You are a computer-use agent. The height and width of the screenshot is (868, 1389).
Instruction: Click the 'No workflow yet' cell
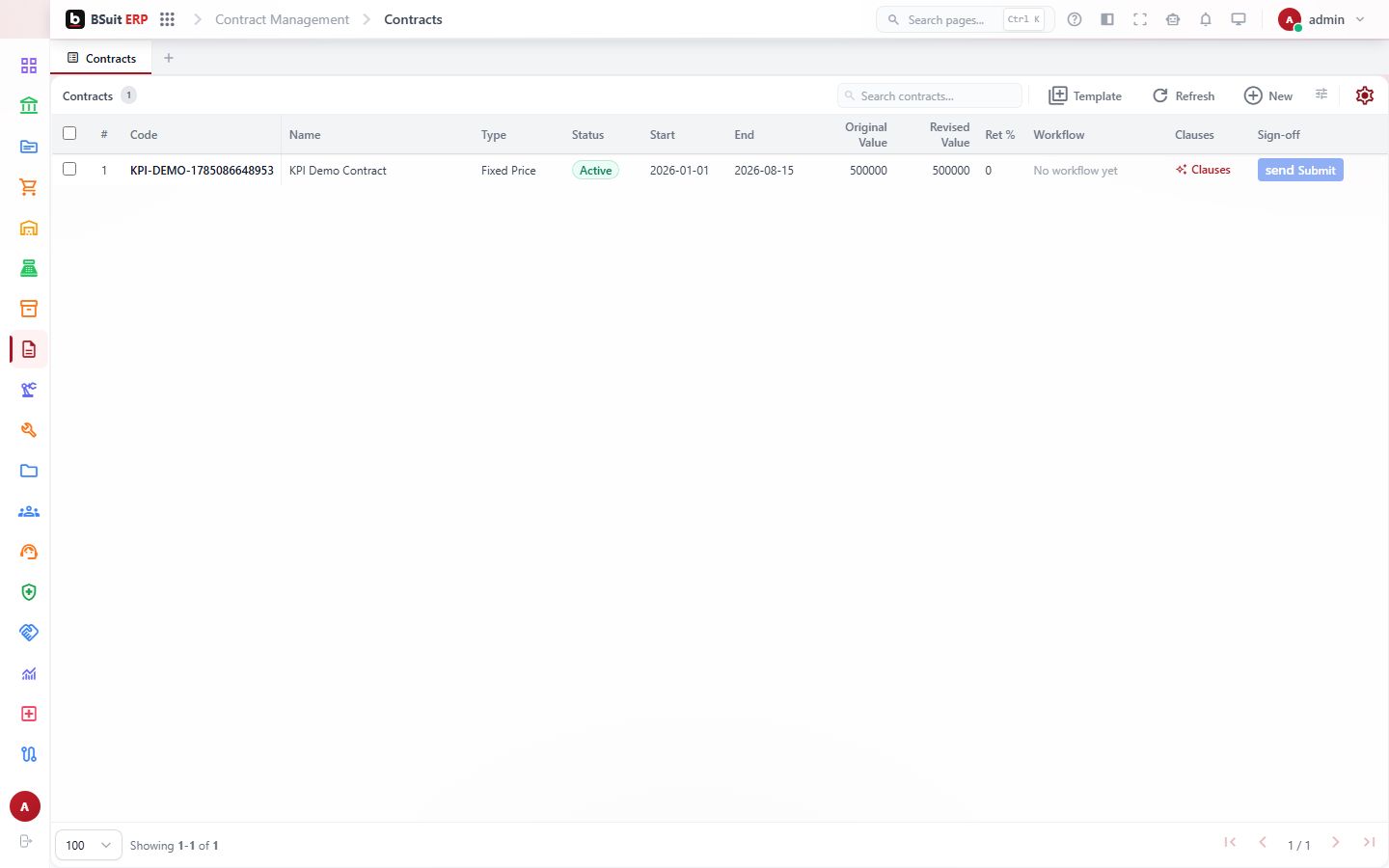1076,171
